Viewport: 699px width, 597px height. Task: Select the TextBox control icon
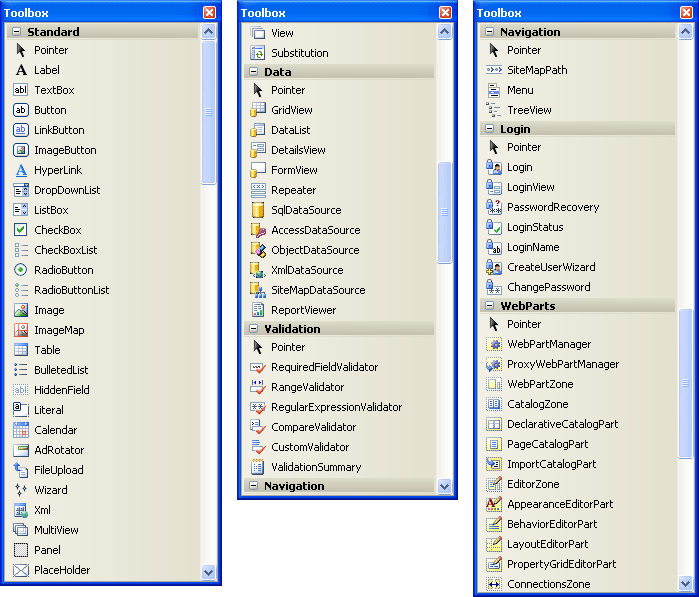[x=21, y=90]
